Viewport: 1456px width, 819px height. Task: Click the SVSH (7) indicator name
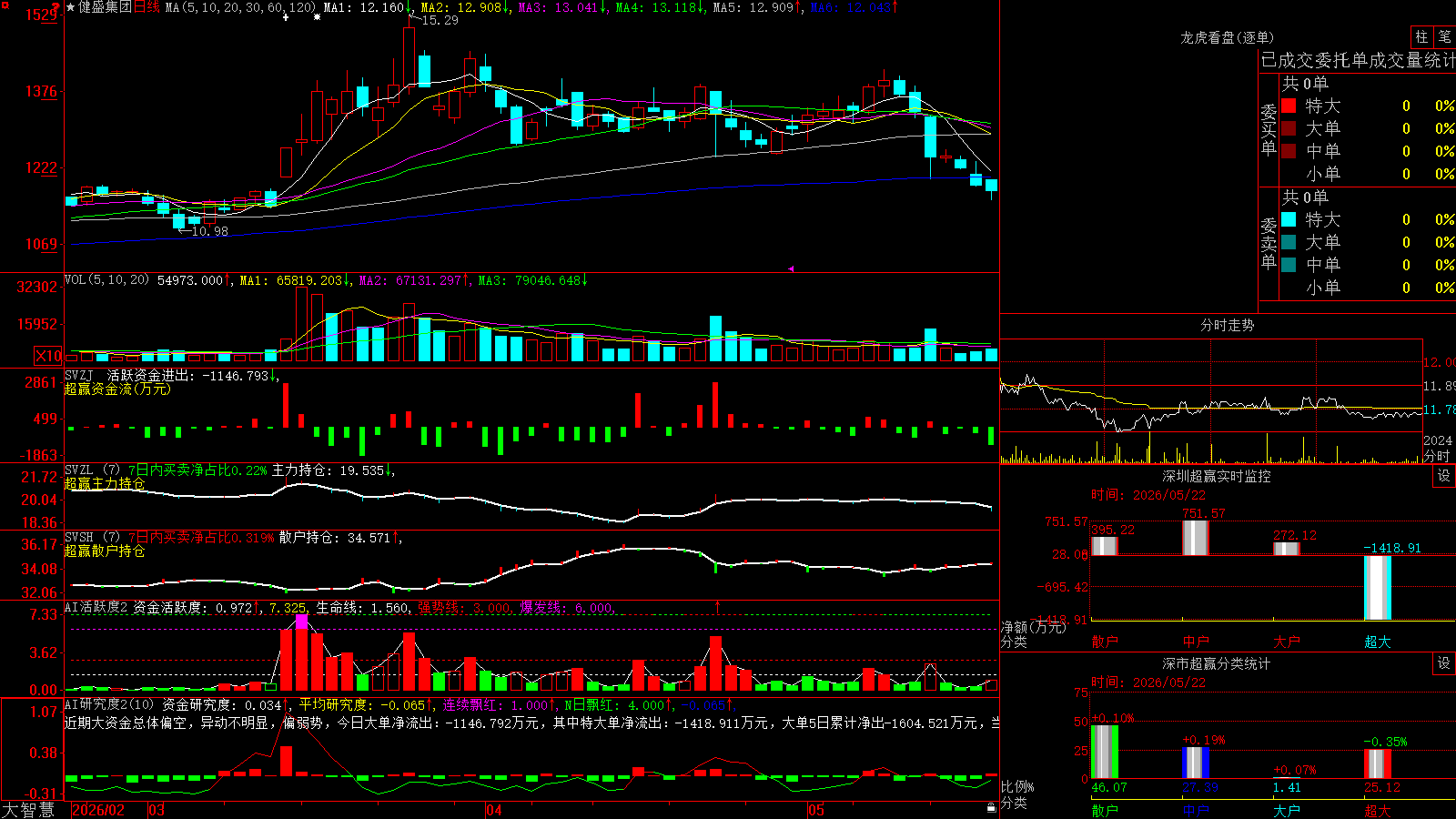(x=92, y=537)
